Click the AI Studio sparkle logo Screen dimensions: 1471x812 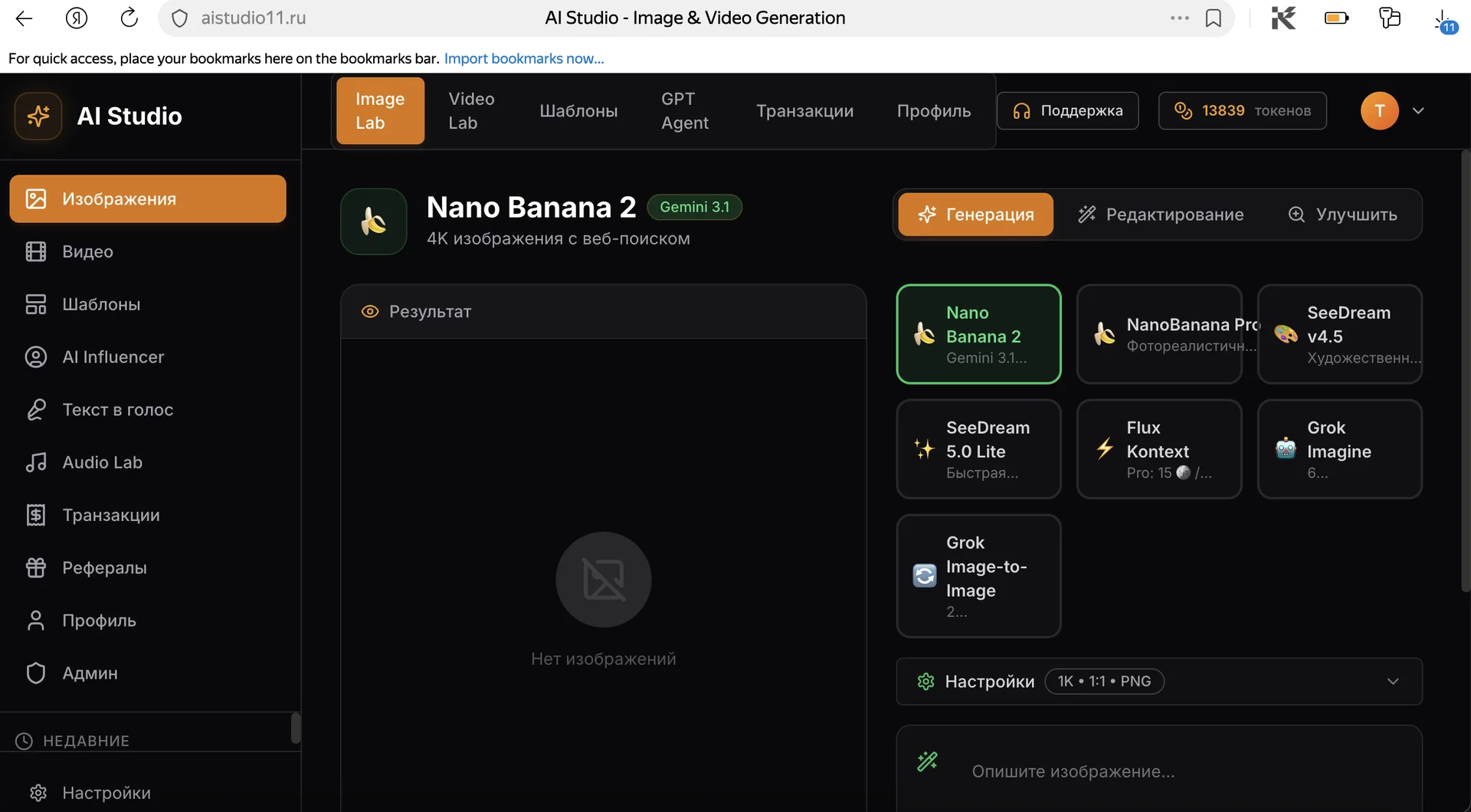click(38, 116)
